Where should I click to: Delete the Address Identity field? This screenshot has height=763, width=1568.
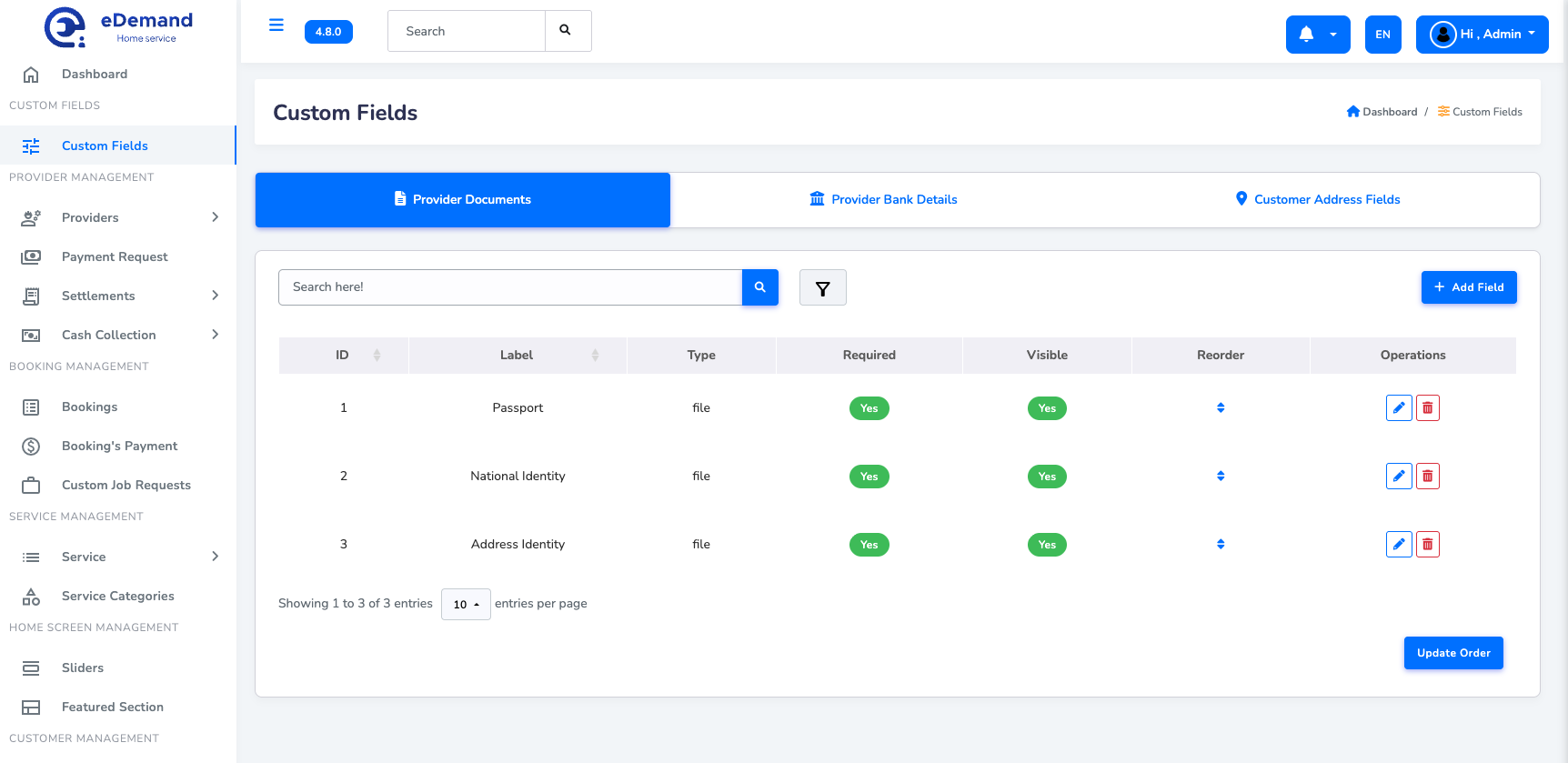tap(1428, 545)
